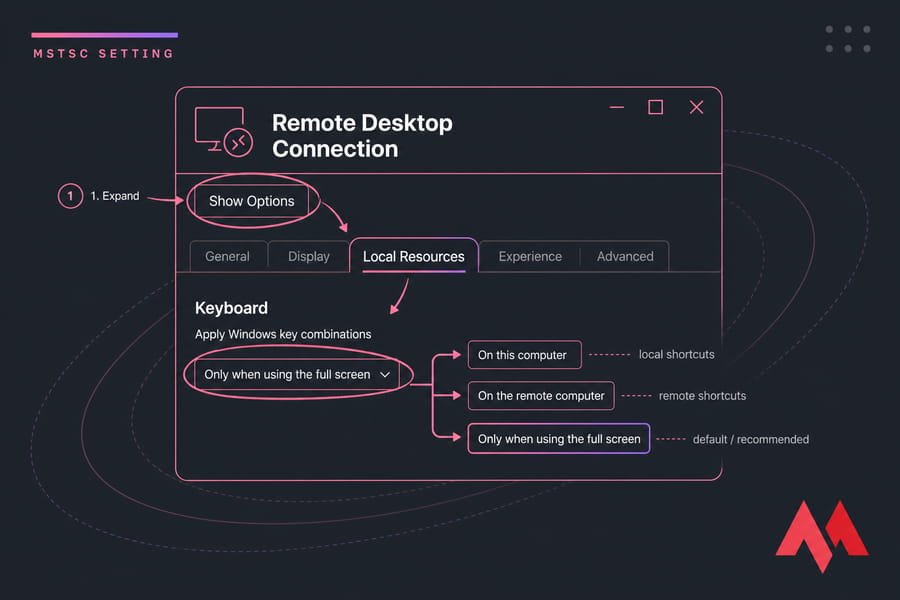900x600 pixels.
Task: Open the Advanced tab
Action: [625, 257]
